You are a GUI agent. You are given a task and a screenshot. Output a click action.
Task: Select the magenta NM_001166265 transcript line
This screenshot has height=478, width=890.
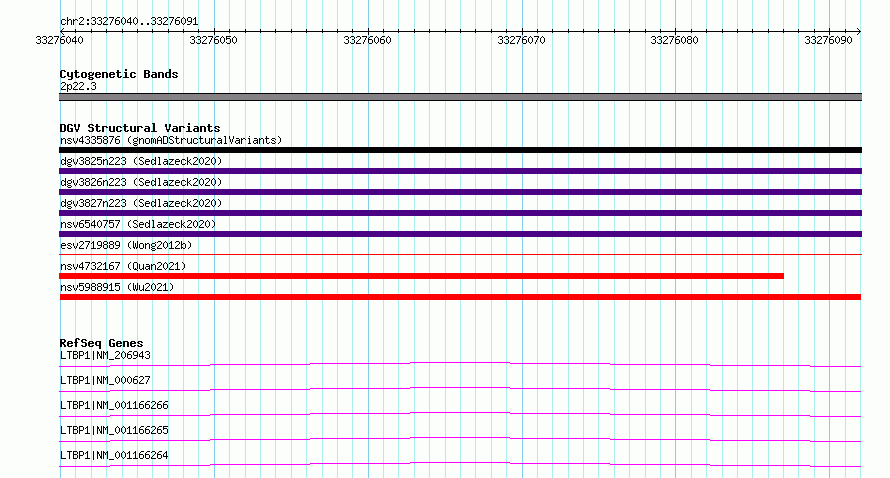460,439
